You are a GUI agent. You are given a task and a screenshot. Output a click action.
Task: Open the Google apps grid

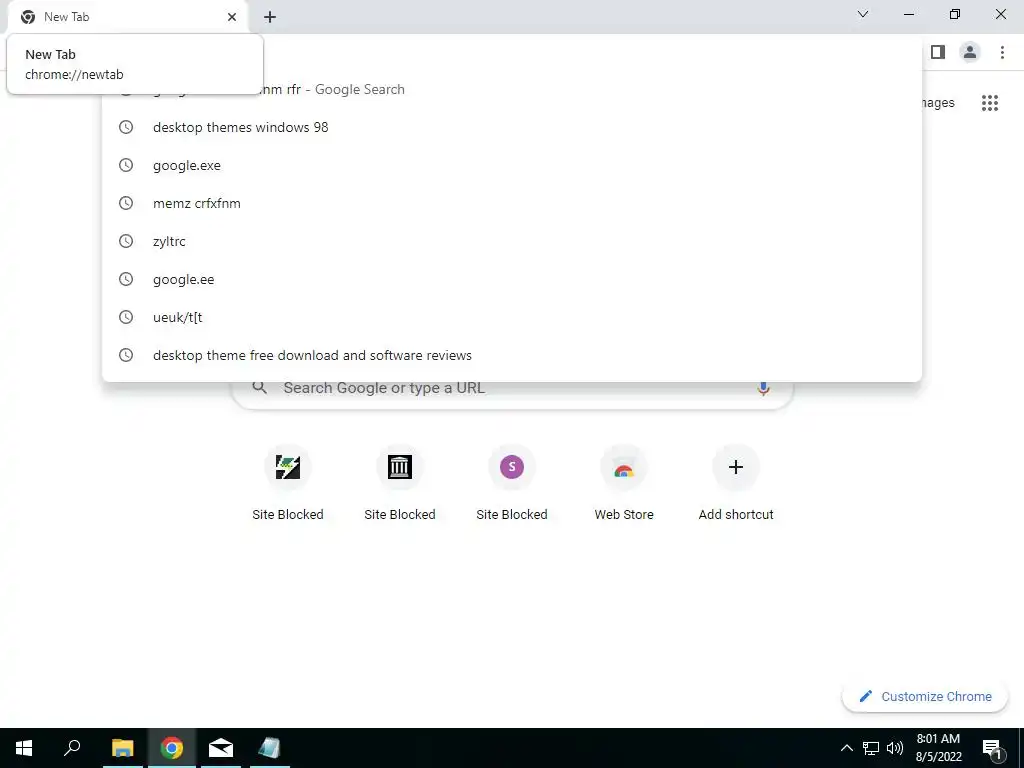click(990, 103)
